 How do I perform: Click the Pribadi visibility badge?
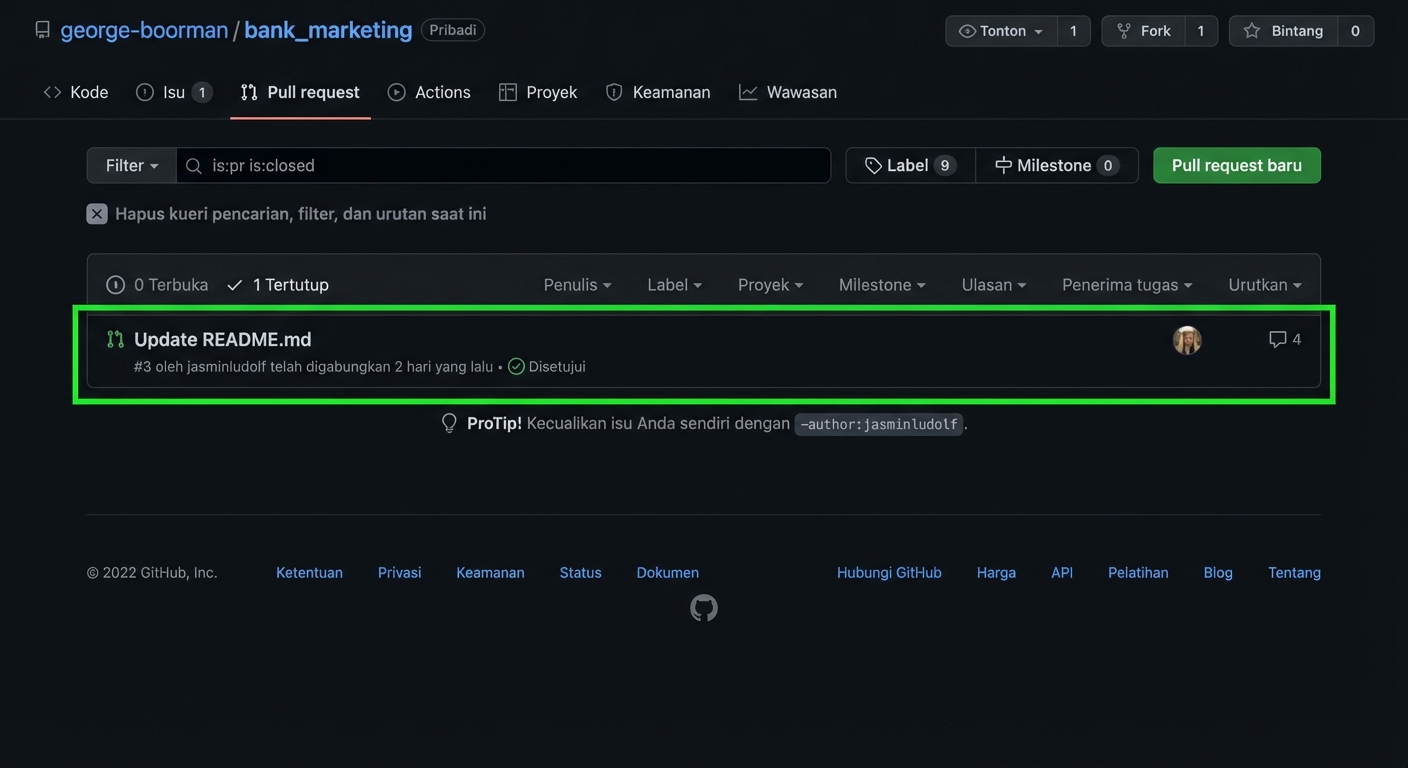[453, 30]
